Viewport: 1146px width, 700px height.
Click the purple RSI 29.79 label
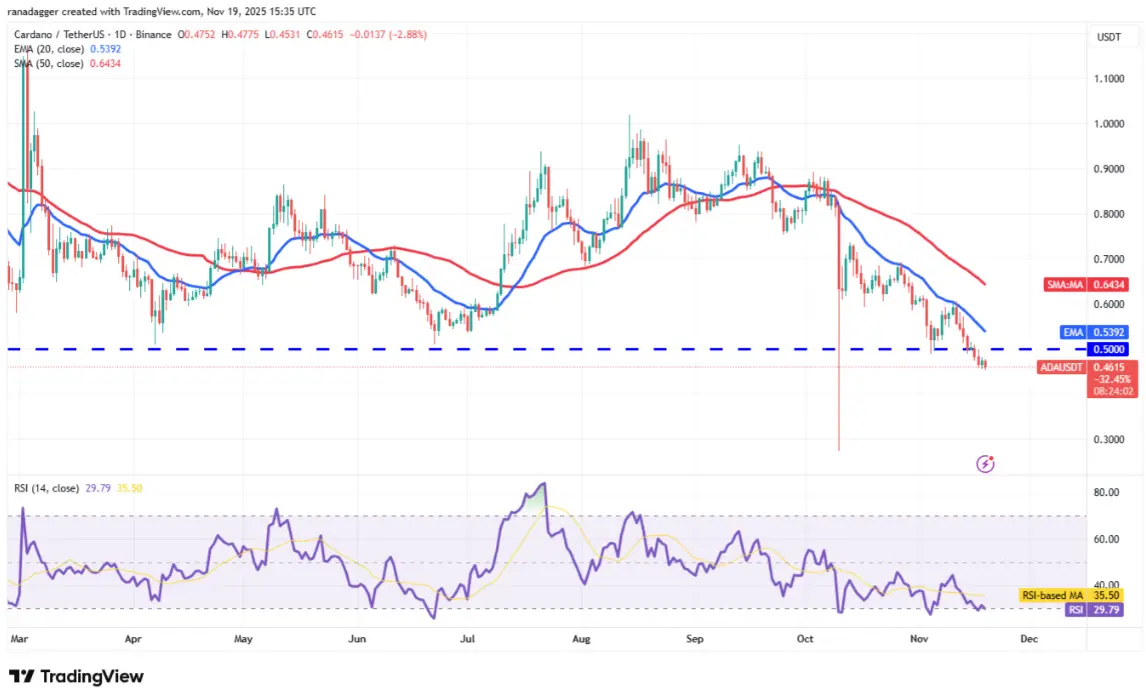[x=1095, y=609]
